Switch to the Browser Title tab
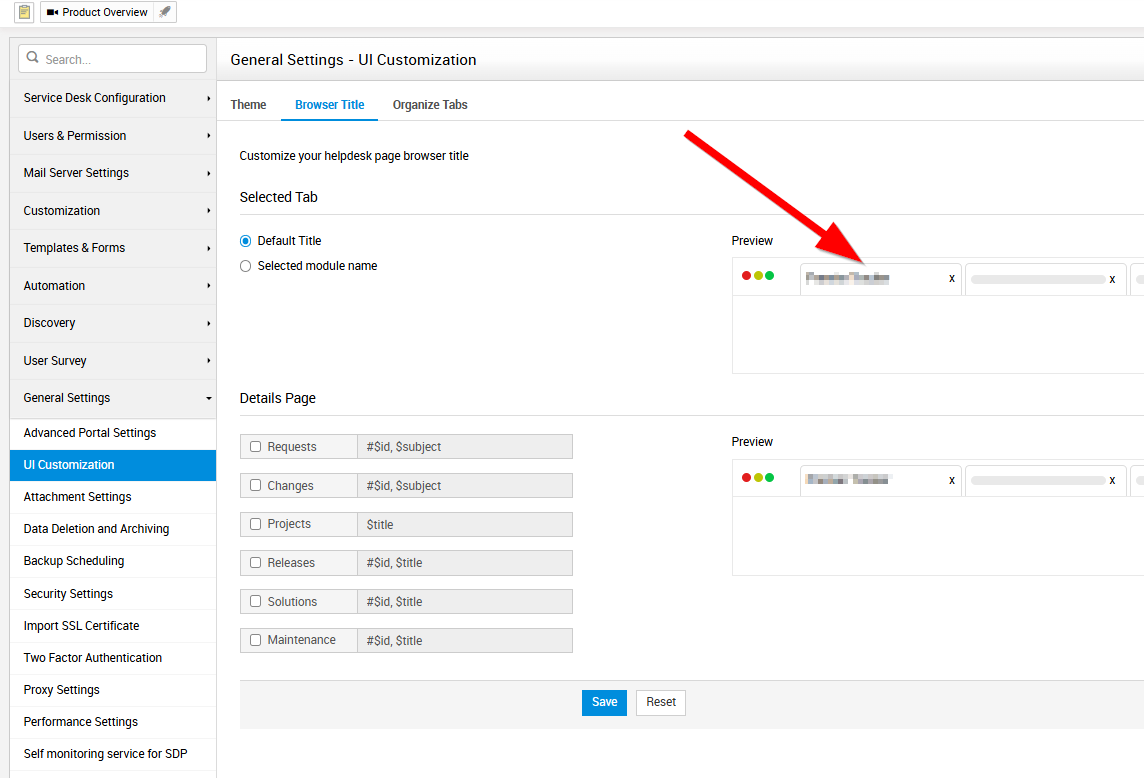1144x778 pixels. (329, 105)
